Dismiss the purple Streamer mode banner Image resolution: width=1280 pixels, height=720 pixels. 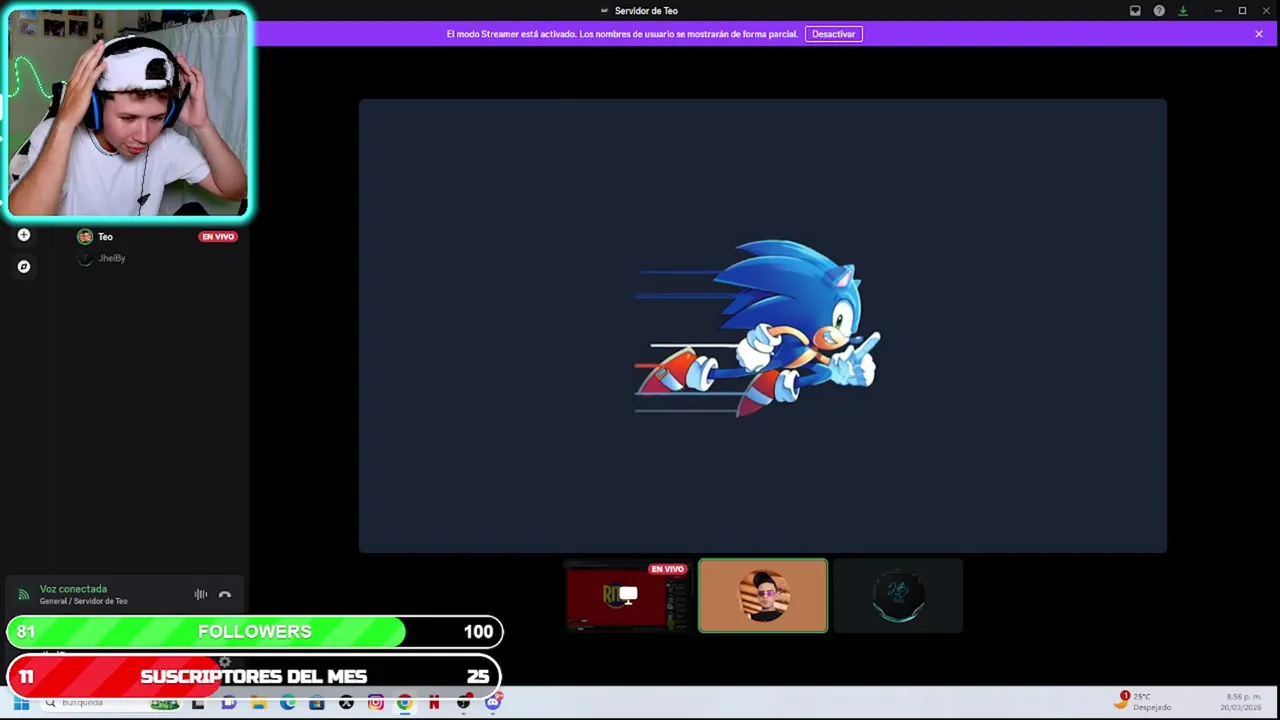pos(1259,34)
